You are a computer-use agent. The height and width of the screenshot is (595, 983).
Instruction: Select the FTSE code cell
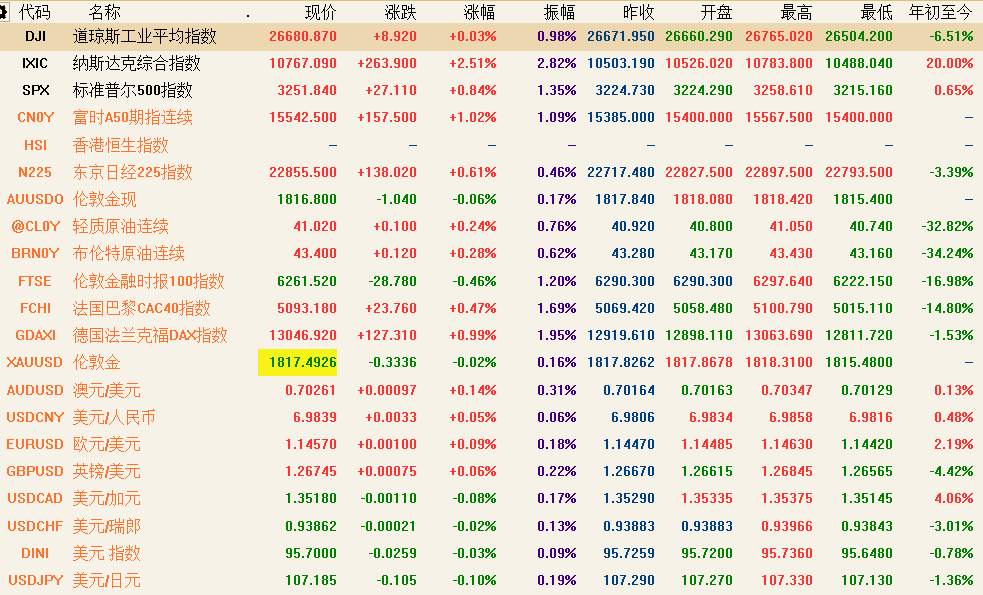[x=35, y=281]
